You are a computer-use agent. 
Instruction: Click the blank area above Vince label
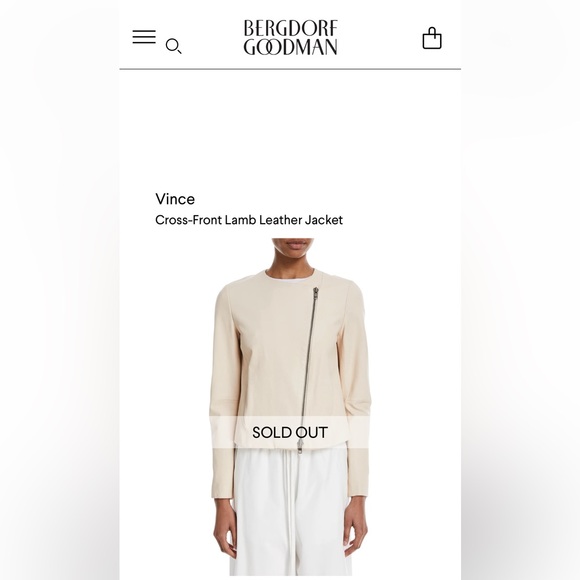[290, 129]
